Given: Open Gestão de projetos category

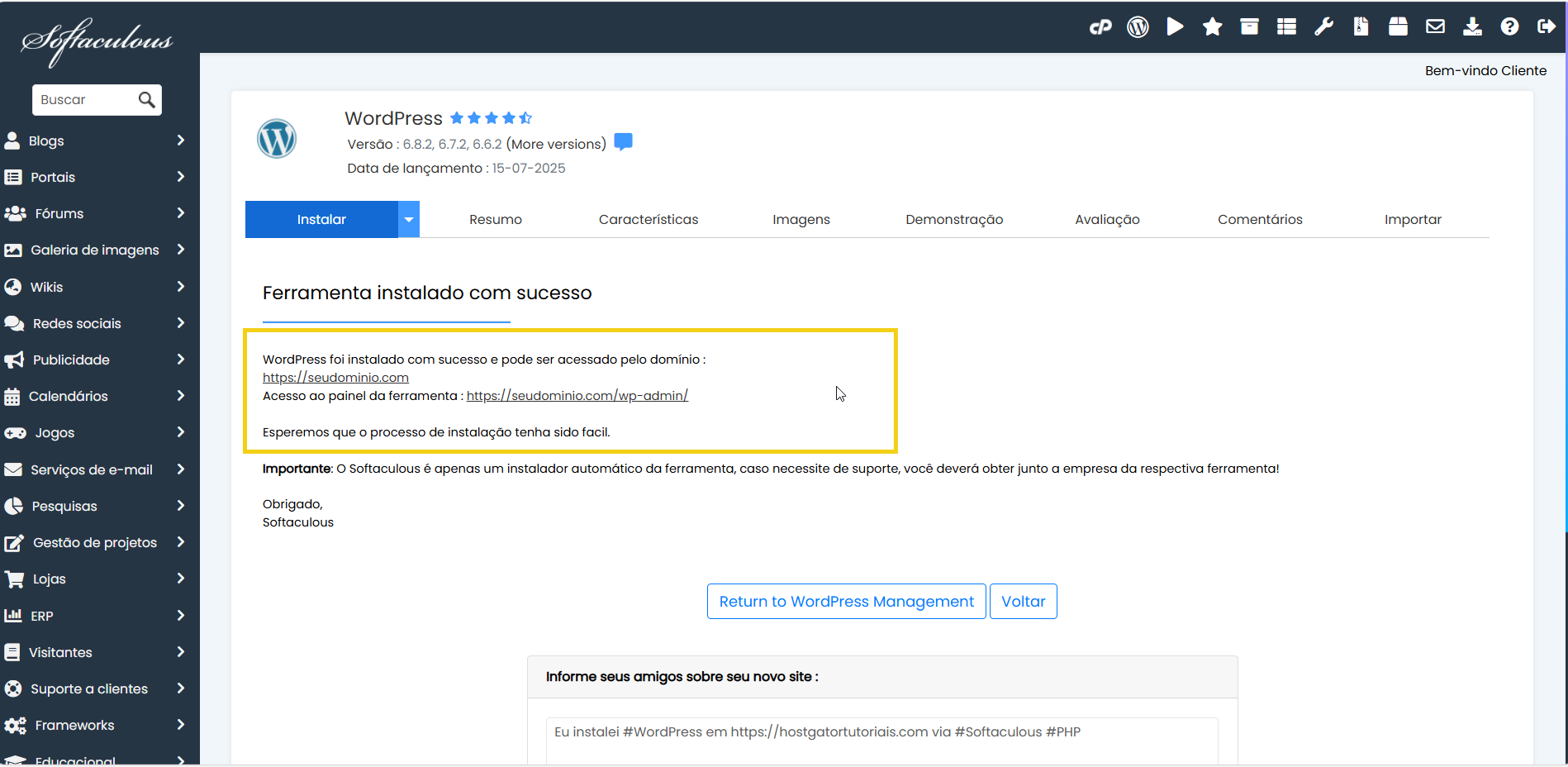Looking at the screenshot, I should [99, 542].
